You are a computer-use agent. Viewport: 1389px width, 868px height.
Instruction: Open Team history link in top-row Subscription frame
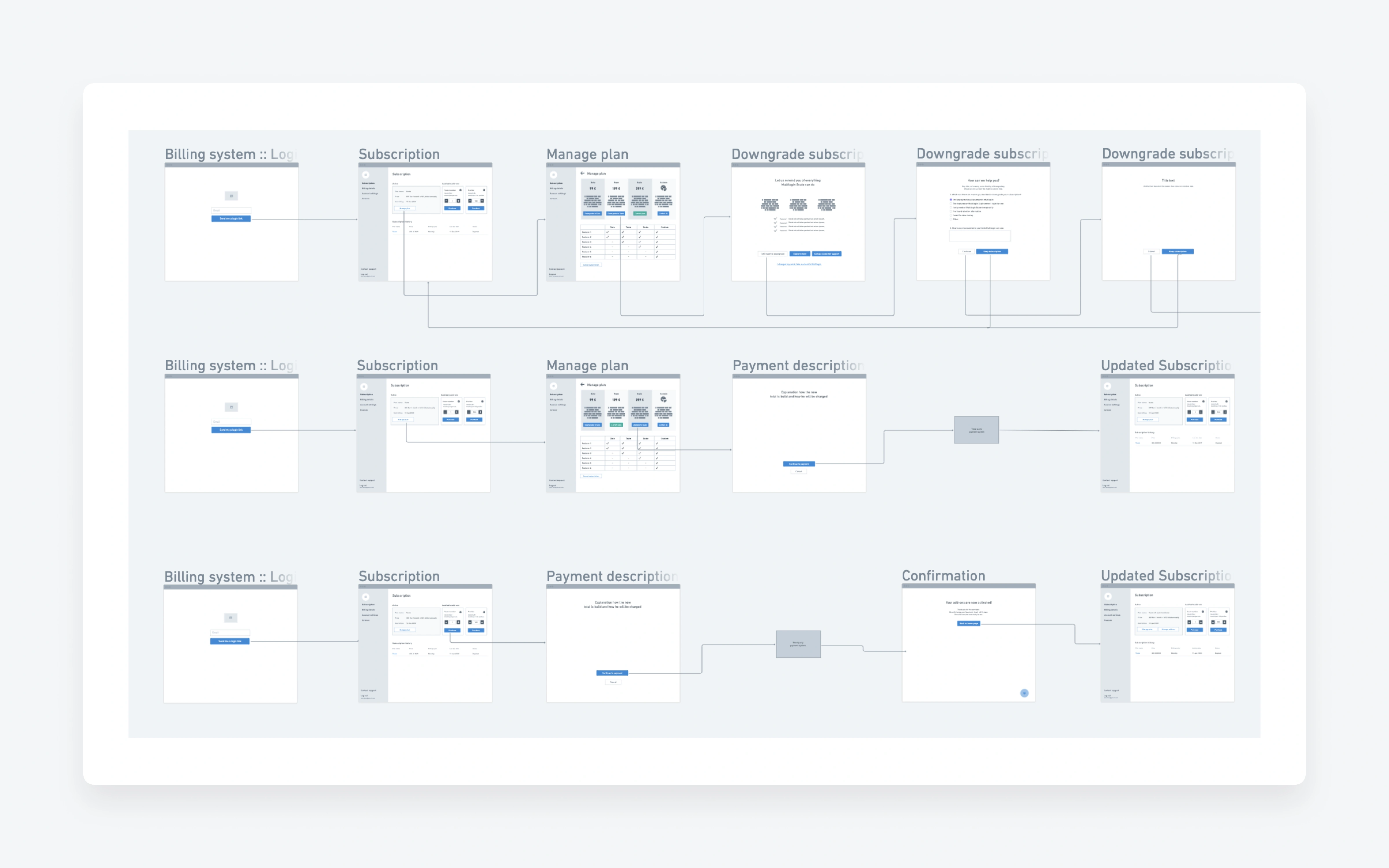(x=395, y=232)
